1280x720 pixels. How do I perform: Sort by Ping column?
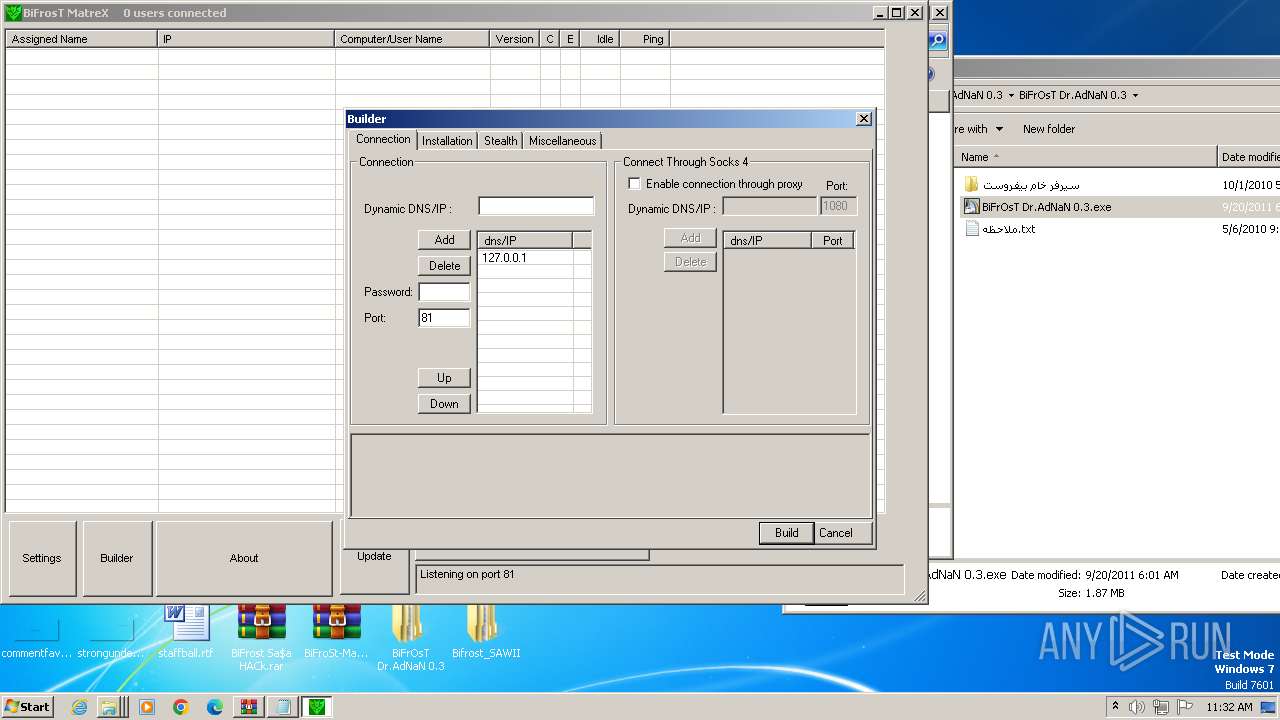click(645, 39)
